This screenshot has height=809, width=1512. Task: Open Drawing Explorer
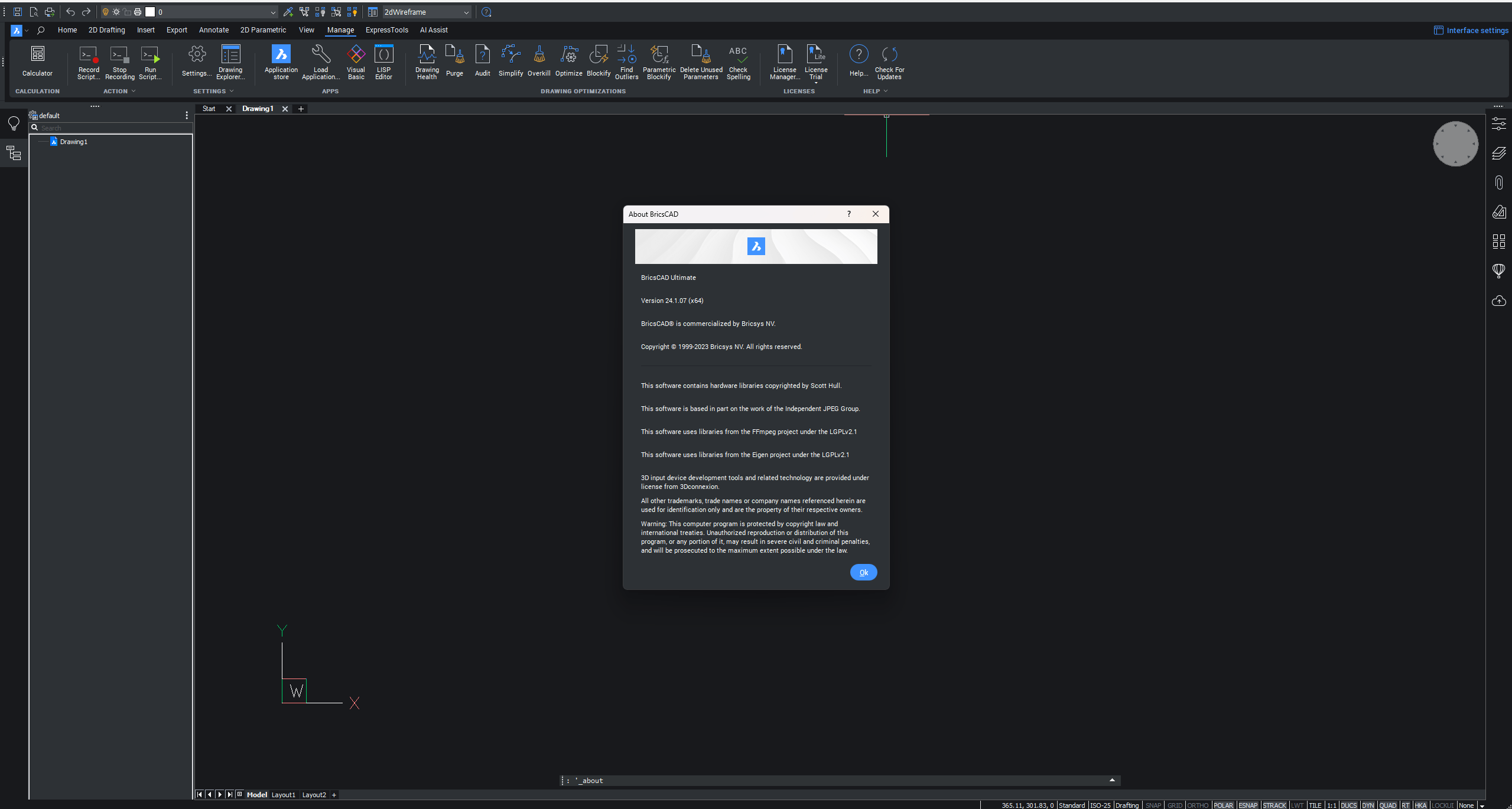[x=230, y=63]
